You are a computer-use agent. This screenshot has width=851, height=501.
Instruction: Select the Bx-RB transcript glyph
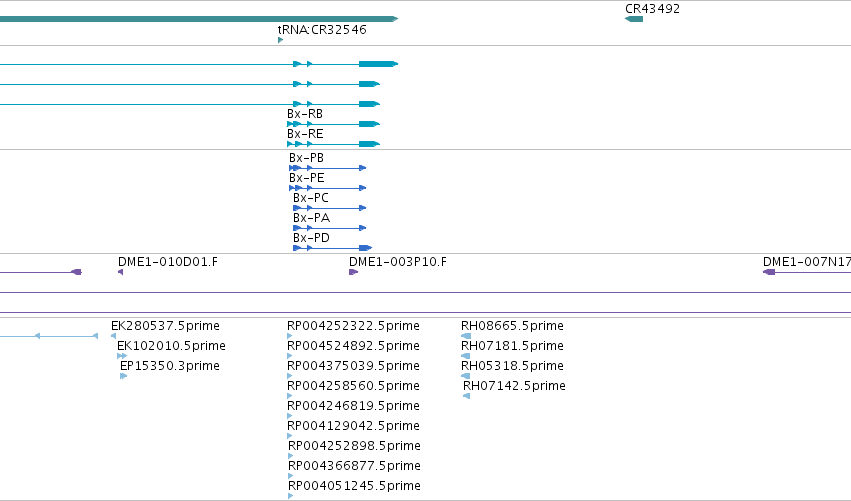click(333, 124)
